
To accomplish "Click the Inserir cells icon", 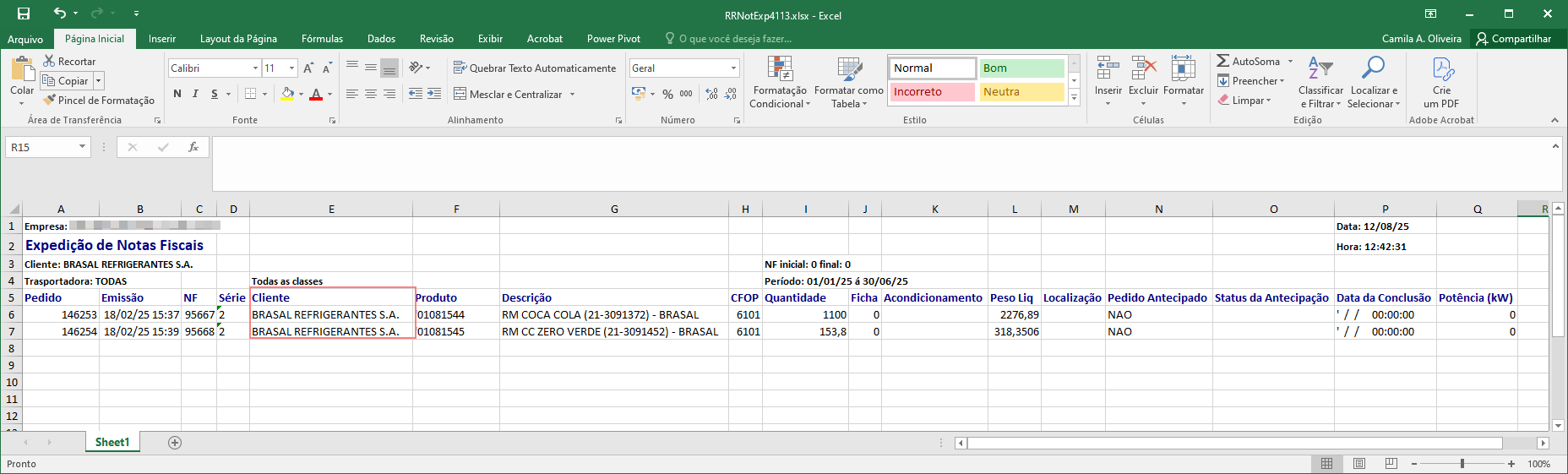I will coord(1108,69).
